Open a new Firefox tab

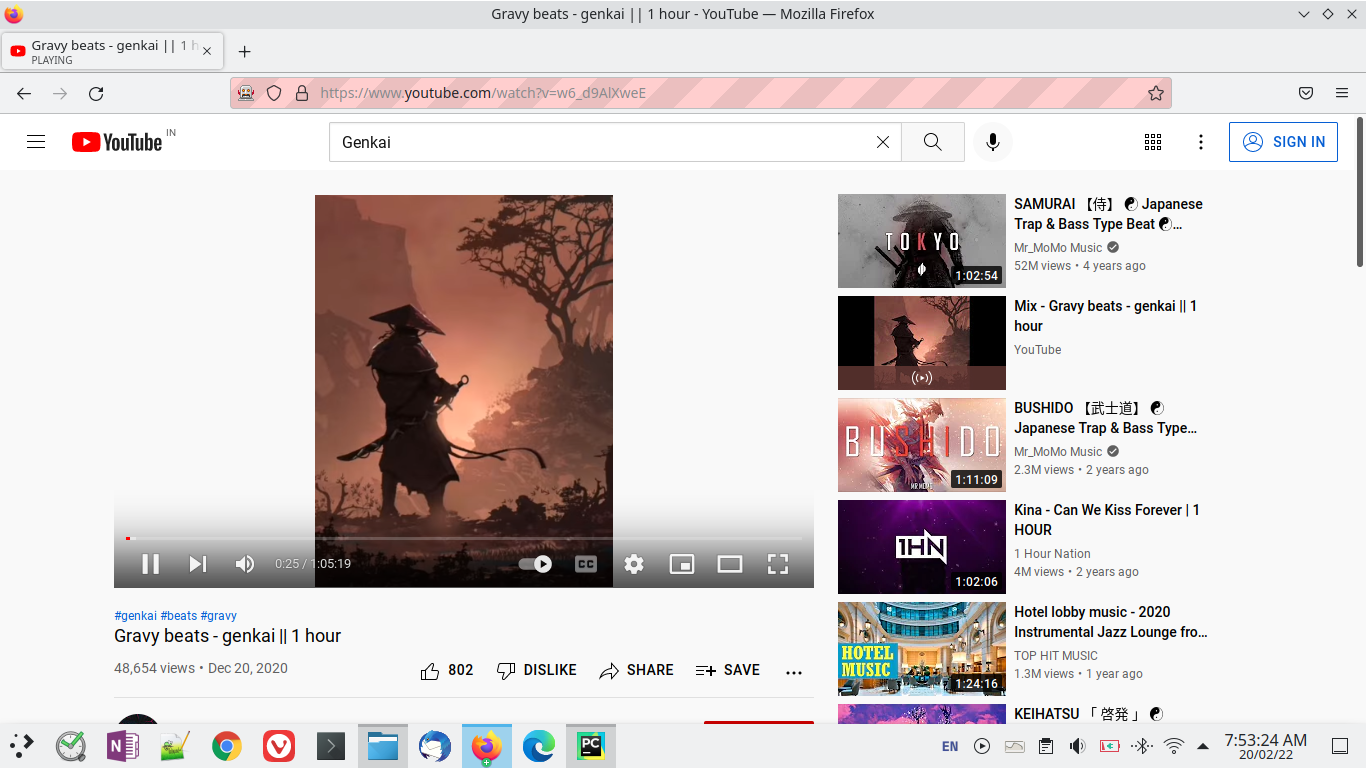click(x=244, y=51)
